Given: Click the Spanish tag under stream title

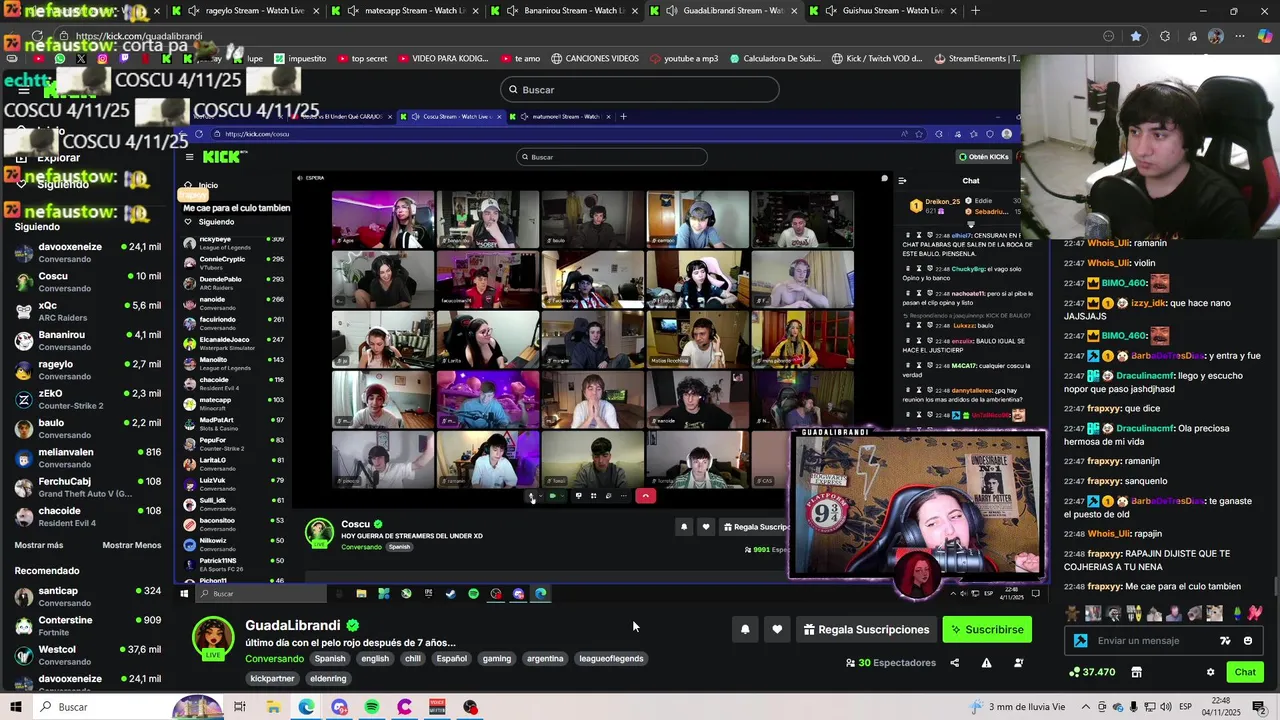Looking at the screenshot, I should coord(330,659).
